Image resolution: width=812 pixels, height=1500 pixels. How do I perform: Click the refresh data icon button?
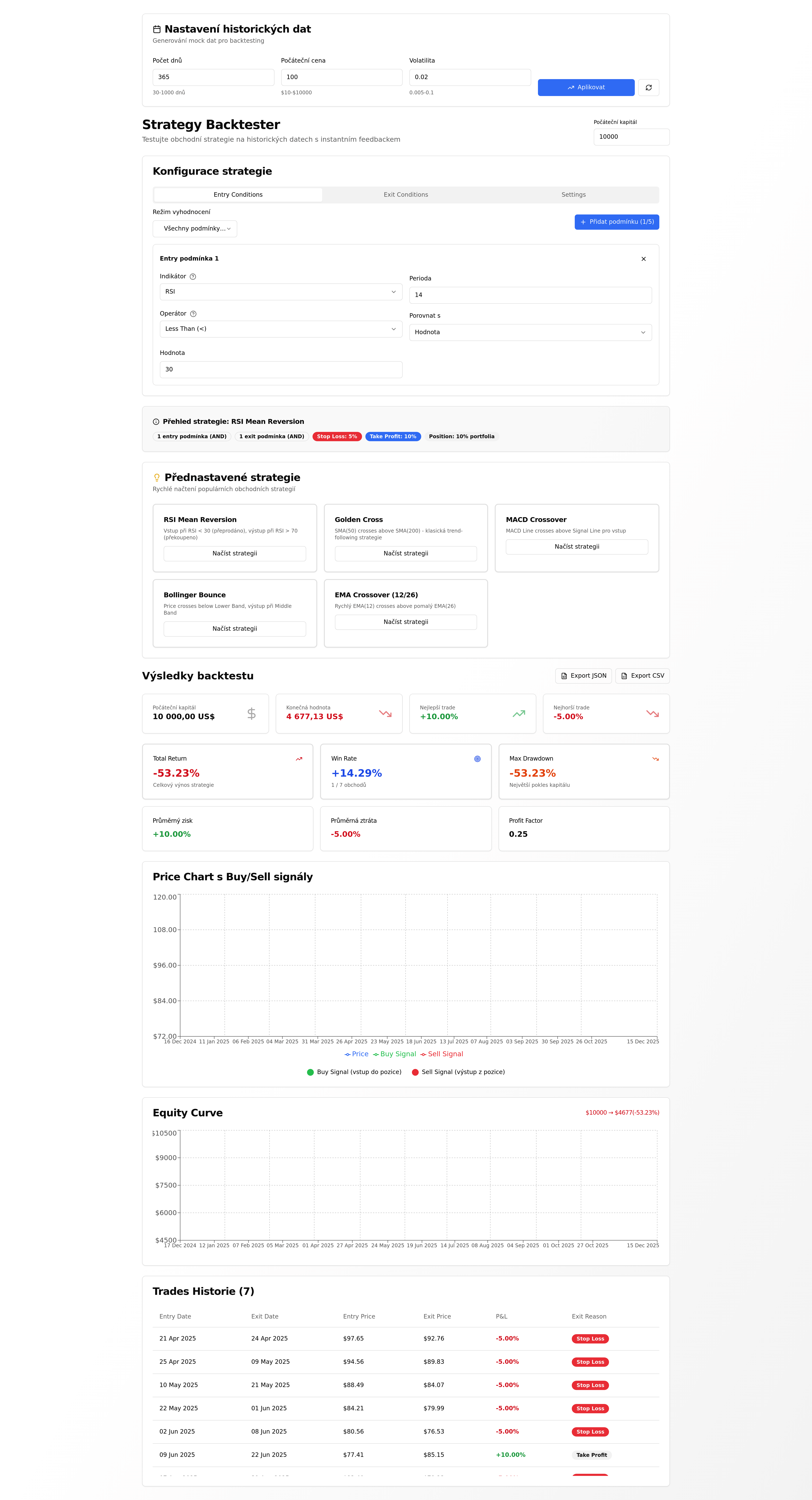648,87
